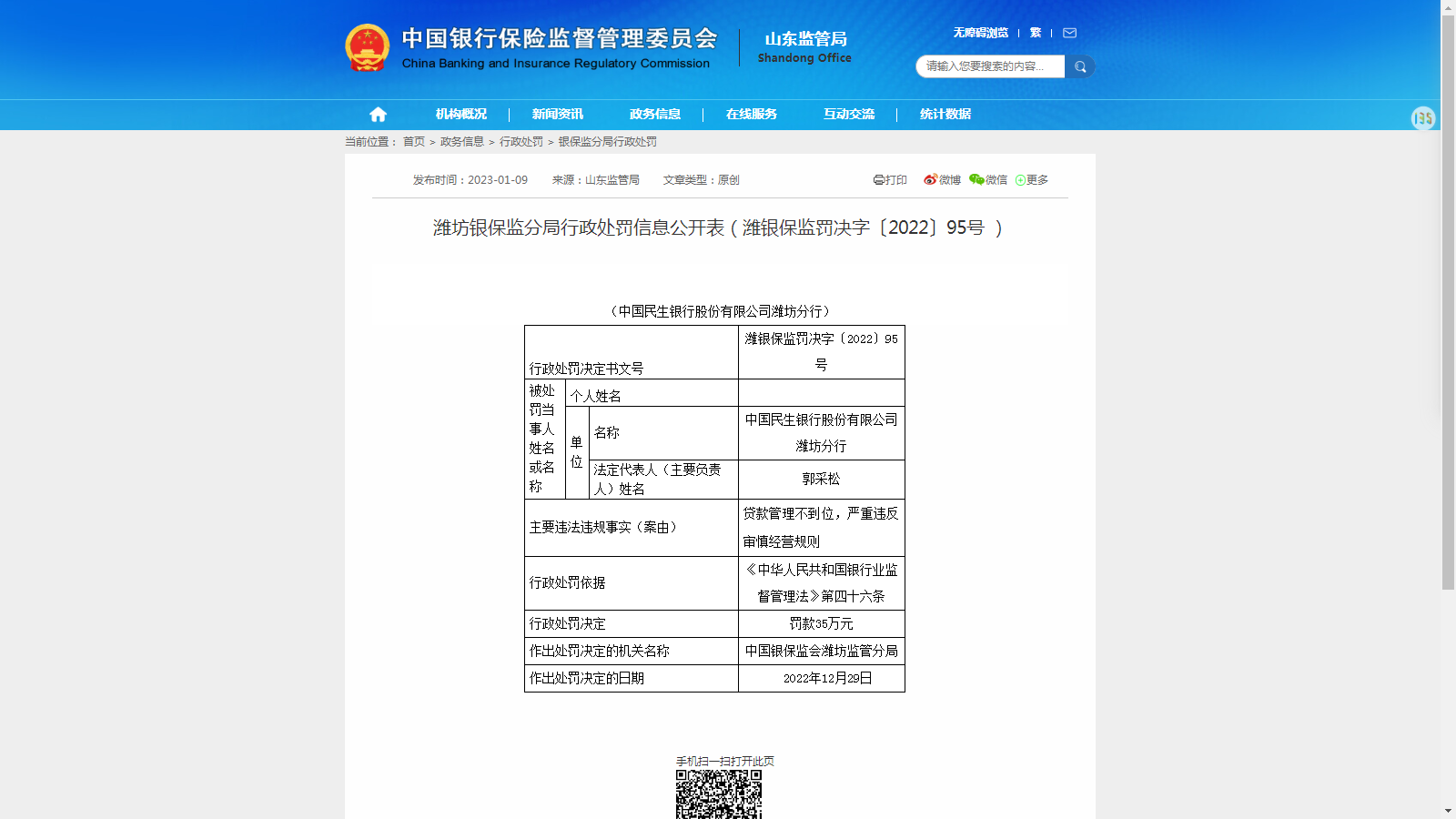This screenshot has width=1456, height=819.
Task: Click table cell 罚款35万元
Action: [x=822, y=623]
